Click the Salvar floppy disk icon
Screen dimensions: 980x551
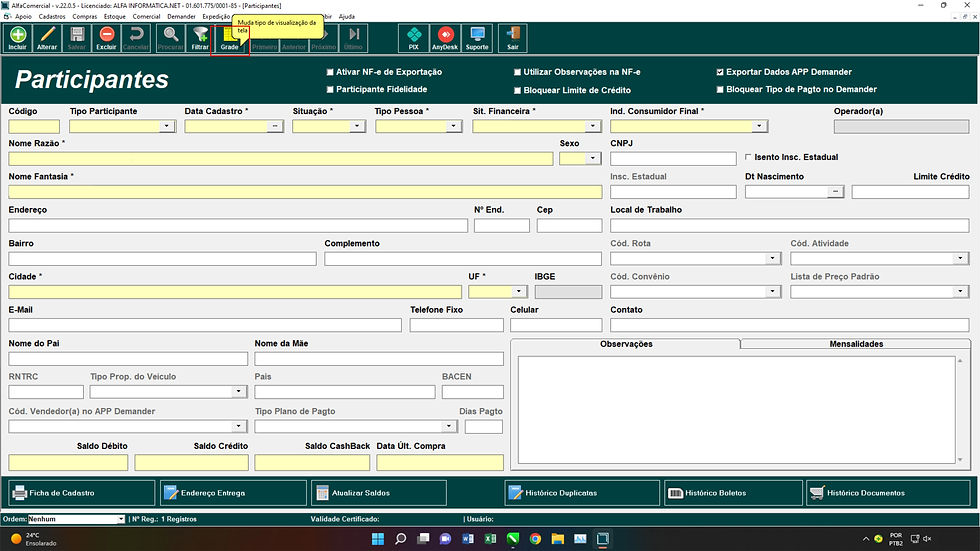(76, 38)
